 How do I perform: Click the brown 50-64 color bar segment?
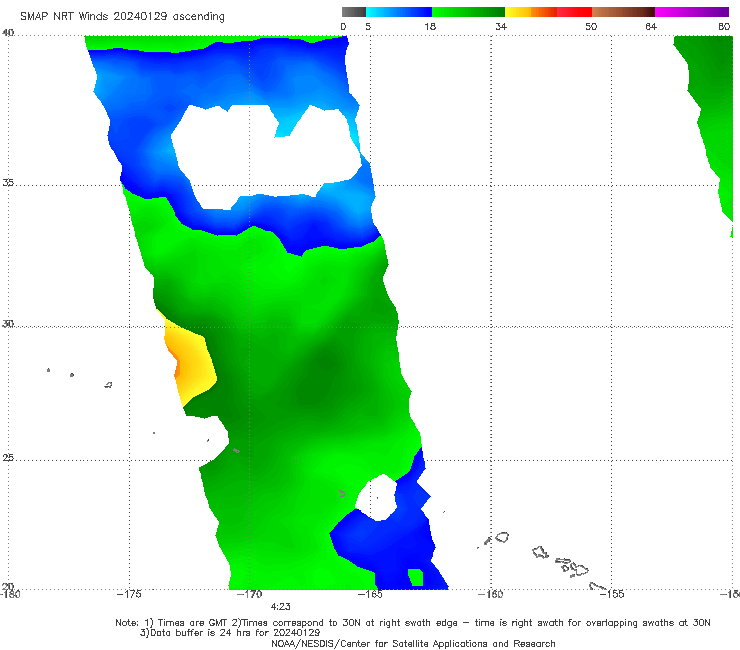pyautogui.click(x=623, y=12)
